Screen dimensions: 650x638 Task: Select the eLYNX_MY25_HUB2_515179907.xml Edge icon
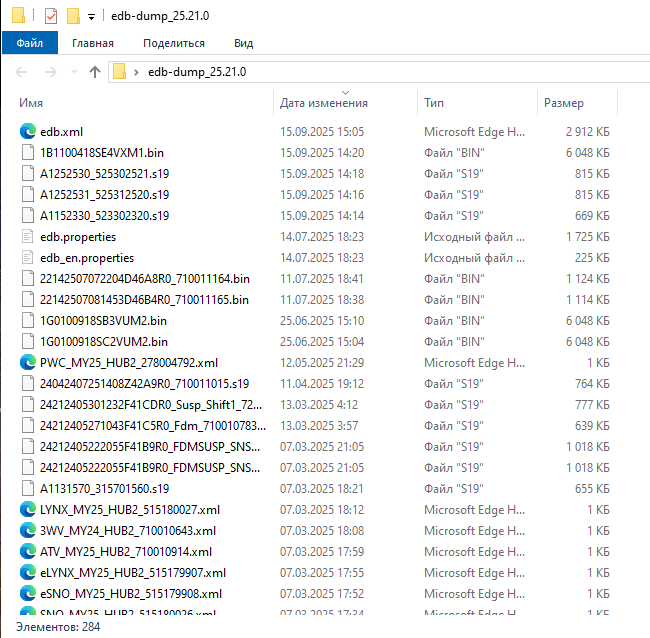point(28,573)
